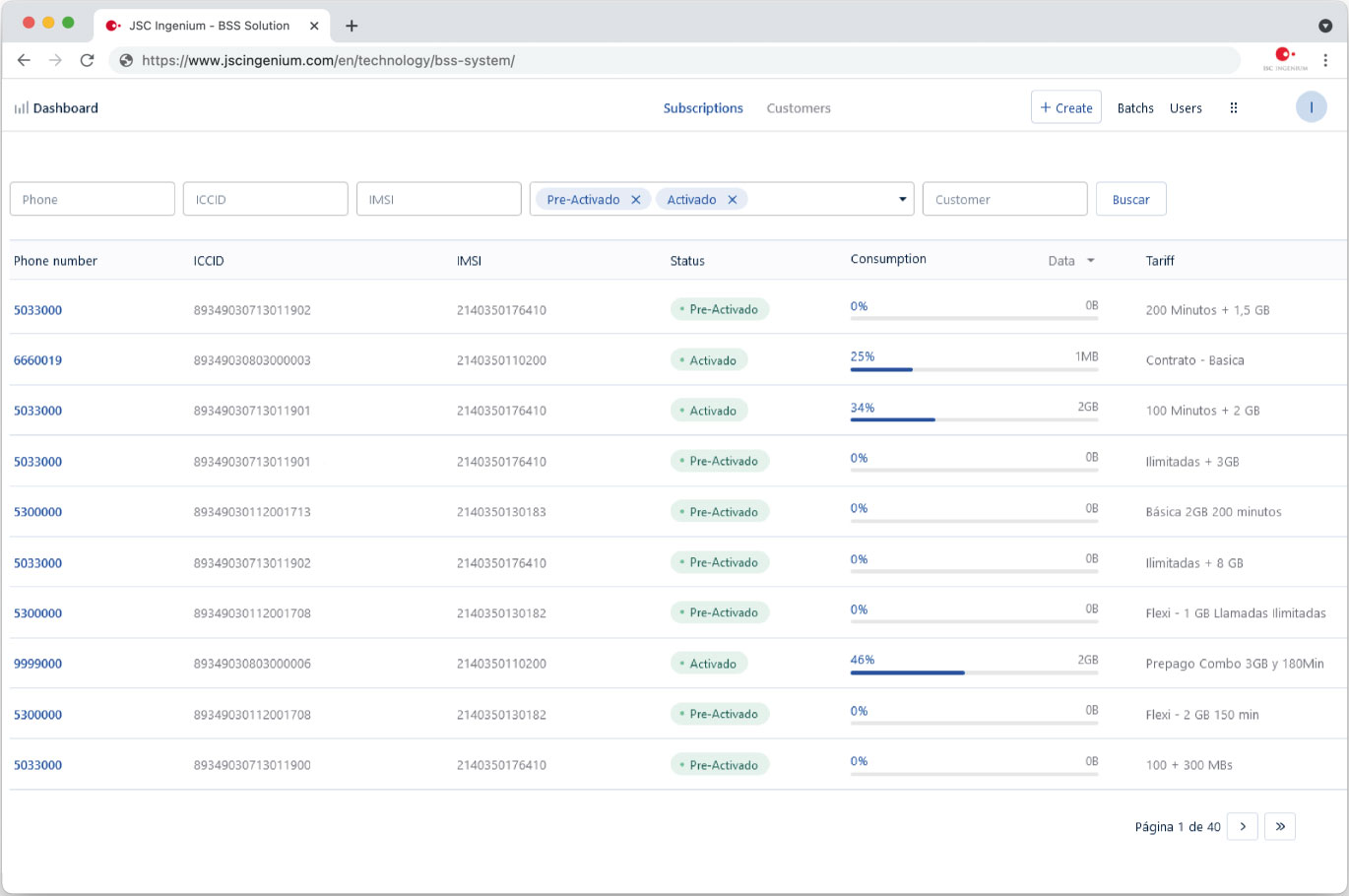Click the Create button
The width and height of the screenshot is (1349, 896).
(x=1066, y=107)
